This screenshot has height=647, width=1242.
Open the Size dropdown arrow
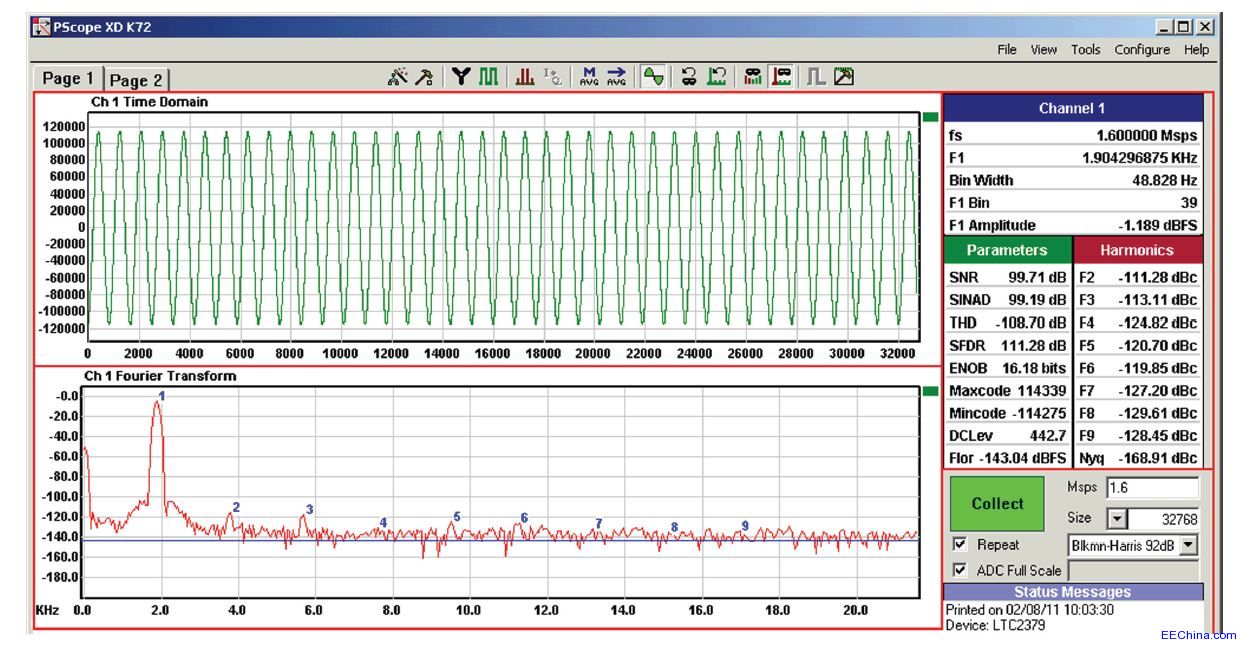click(1117, 519)
